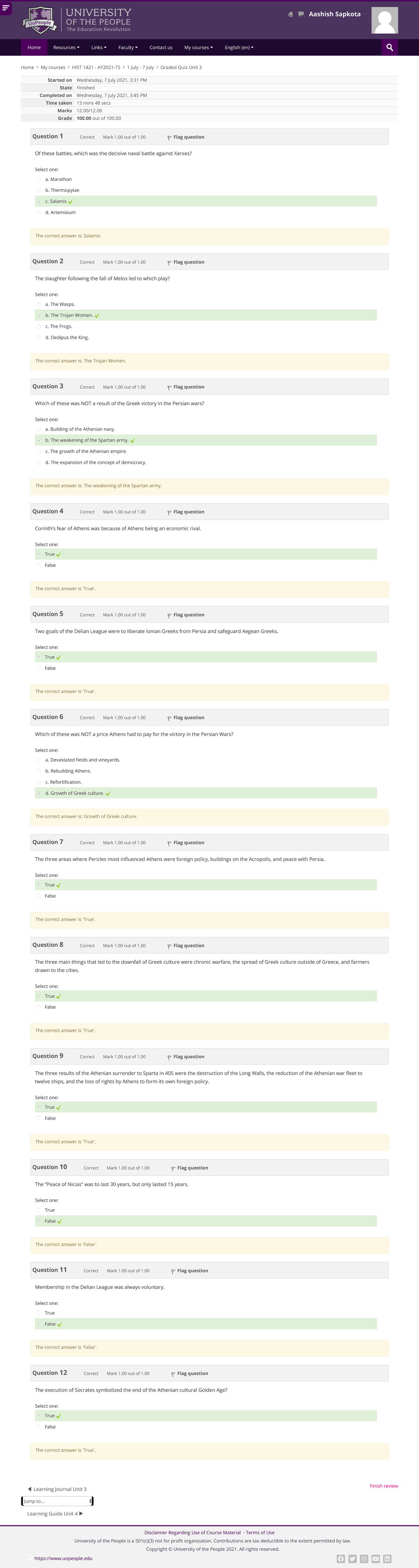The image size is (419, 1568).
Task: Select 'False' for Question 11
Action: (51, 1323)
